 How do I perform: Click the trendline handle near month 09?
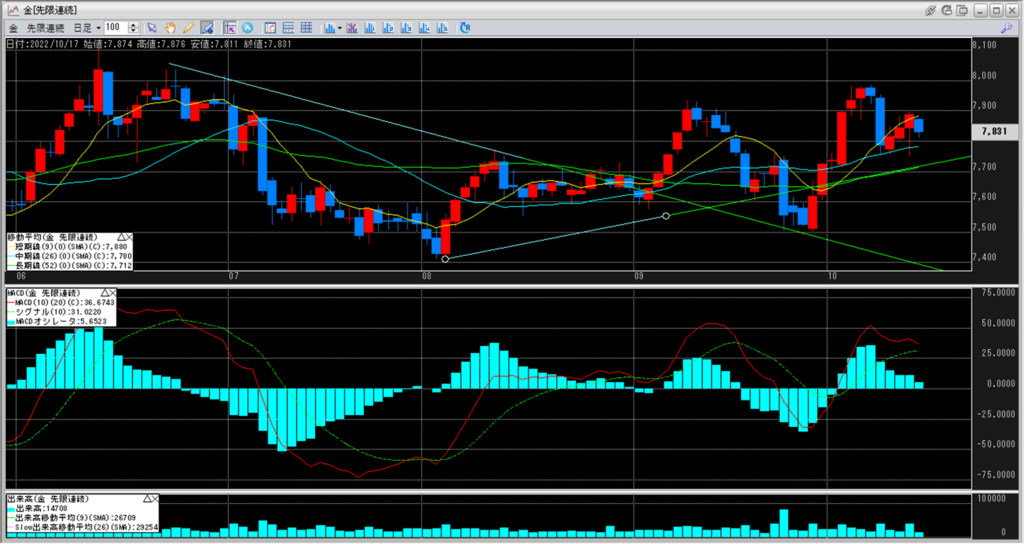665,216
